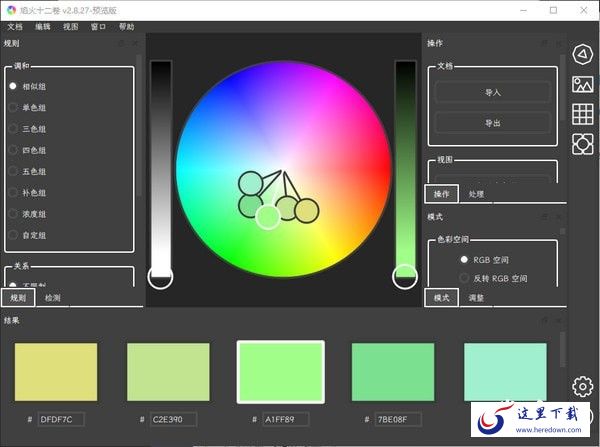
Task: Open the 帮助 menu
Action: (x=126, y=27)
